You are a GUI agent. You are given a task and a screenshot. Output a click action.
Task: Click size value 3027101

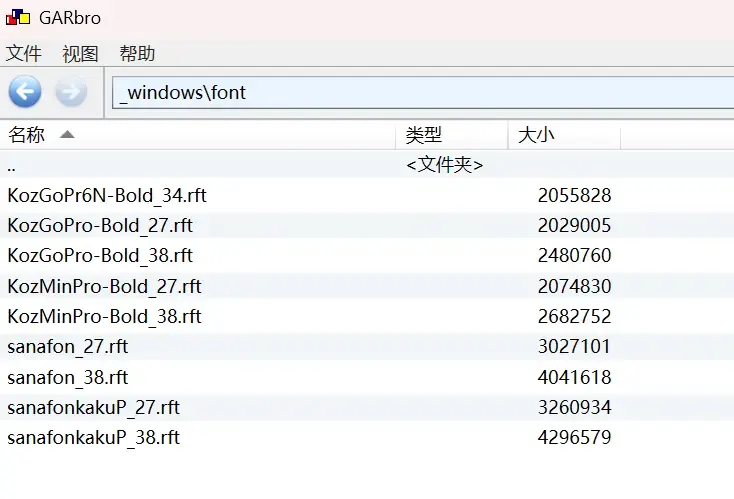point(574,346)
